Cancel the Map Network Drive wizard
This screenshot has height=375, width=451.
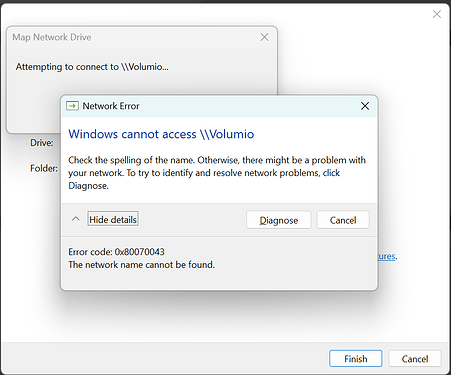pos(415,359)
